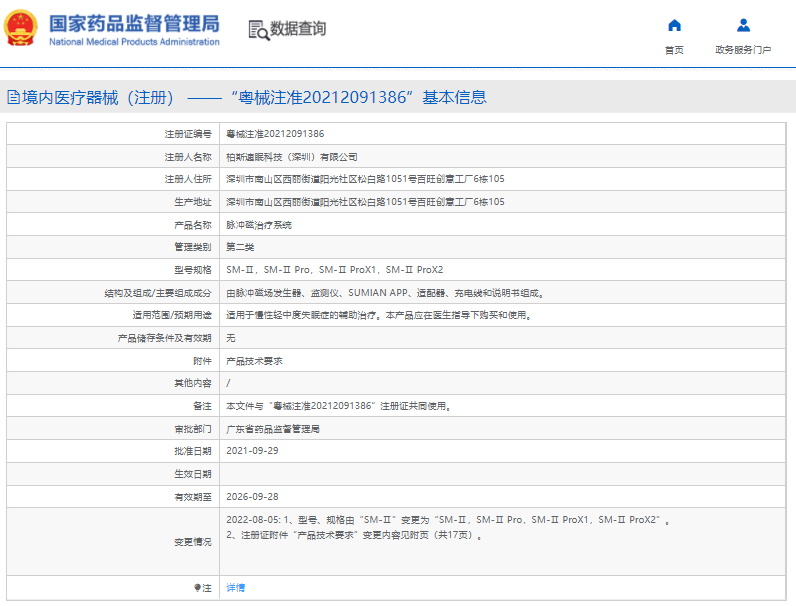Click the 型号规格 label
The width and height of the screenshot is (796, 606).
tap(193, 270)
